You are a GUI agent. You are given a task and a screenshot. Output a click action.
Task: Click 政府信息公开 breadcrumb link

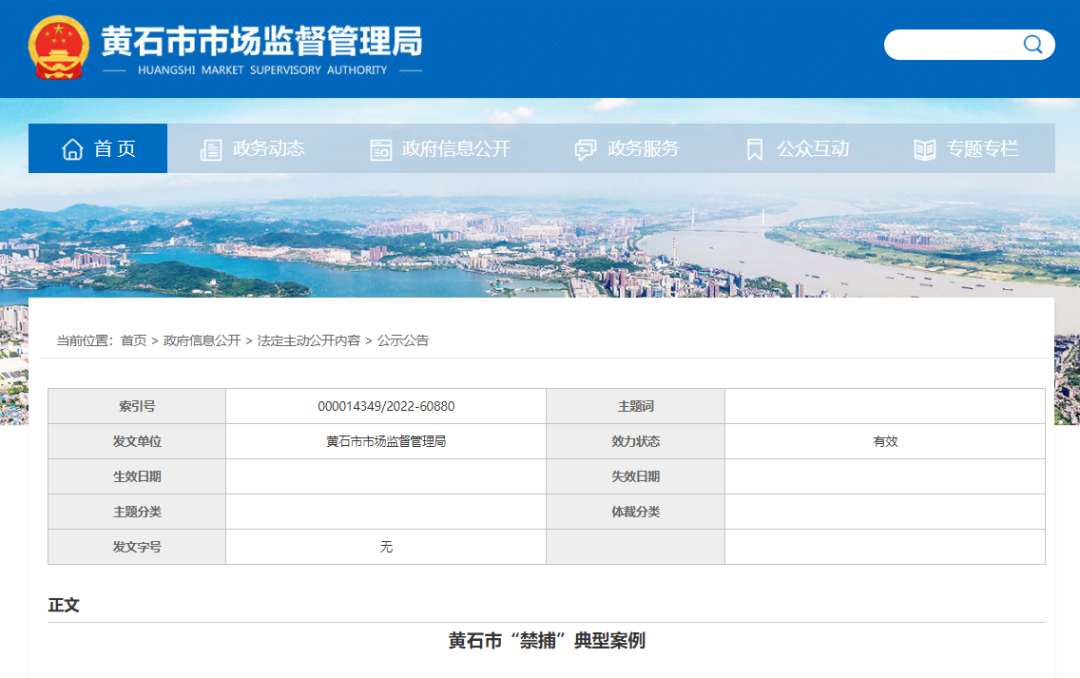[202, 340]
